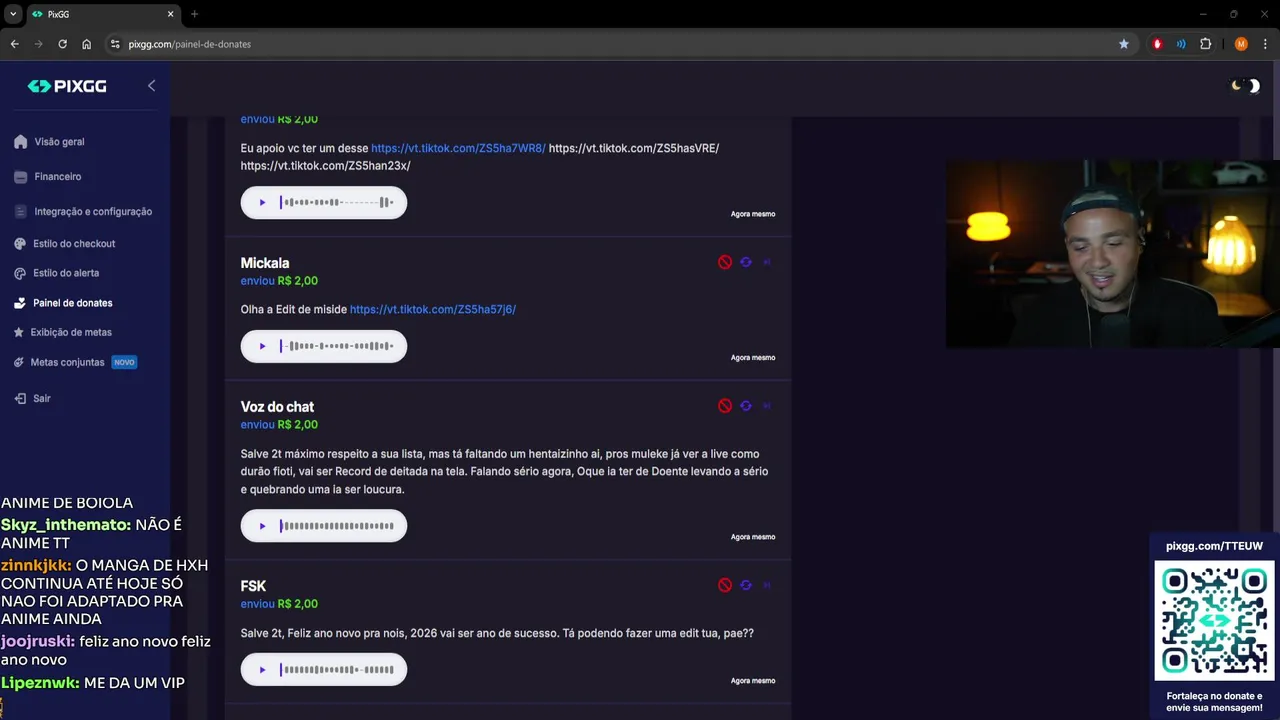This screenshot has width=1280, height=720.
Task: Block the Voz do chat donation
Action: pyautogui.click(x=725, y=406)
